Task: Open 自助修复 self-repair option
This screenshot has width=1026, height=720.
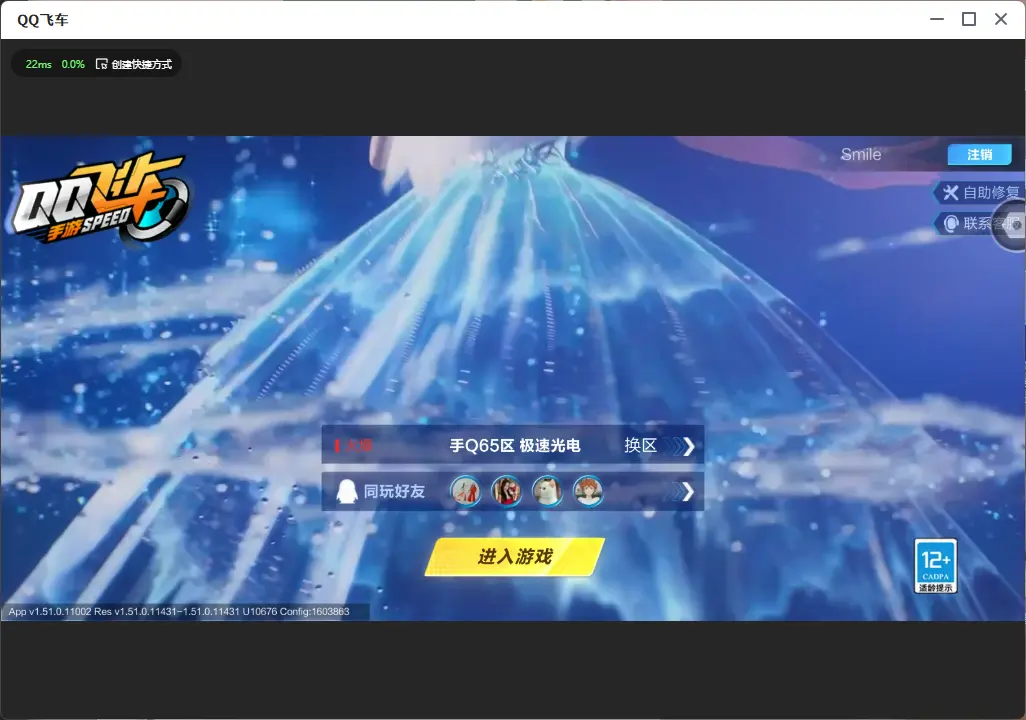Action: [979, 192]
